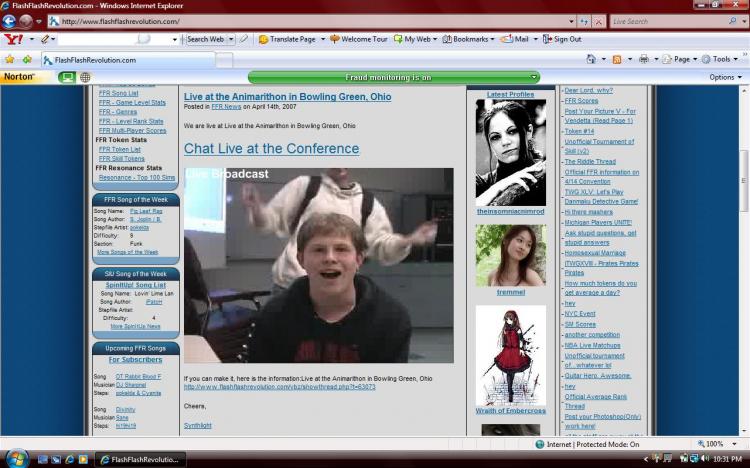Open the Norton Options dropdown
750x468 pixels.
[x=726, y=77]
